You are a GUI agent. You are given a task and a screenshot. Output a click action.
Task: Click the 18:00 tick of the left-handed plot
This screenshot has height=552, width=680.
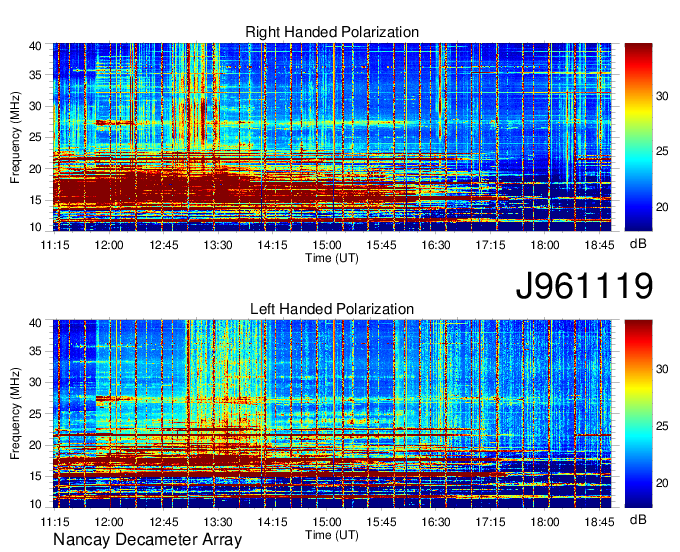click(x=545, y=522)
